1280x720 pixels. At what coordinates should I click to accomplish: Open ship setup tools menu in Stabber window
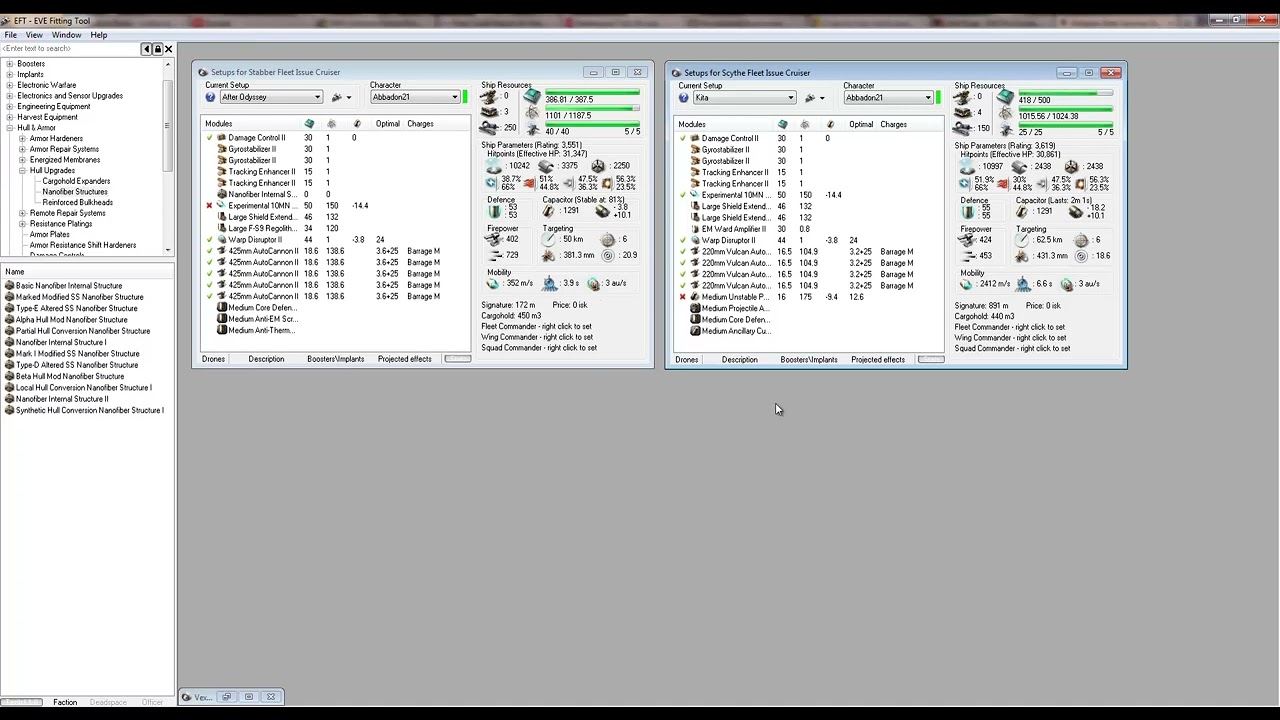[x=341, y=97]
